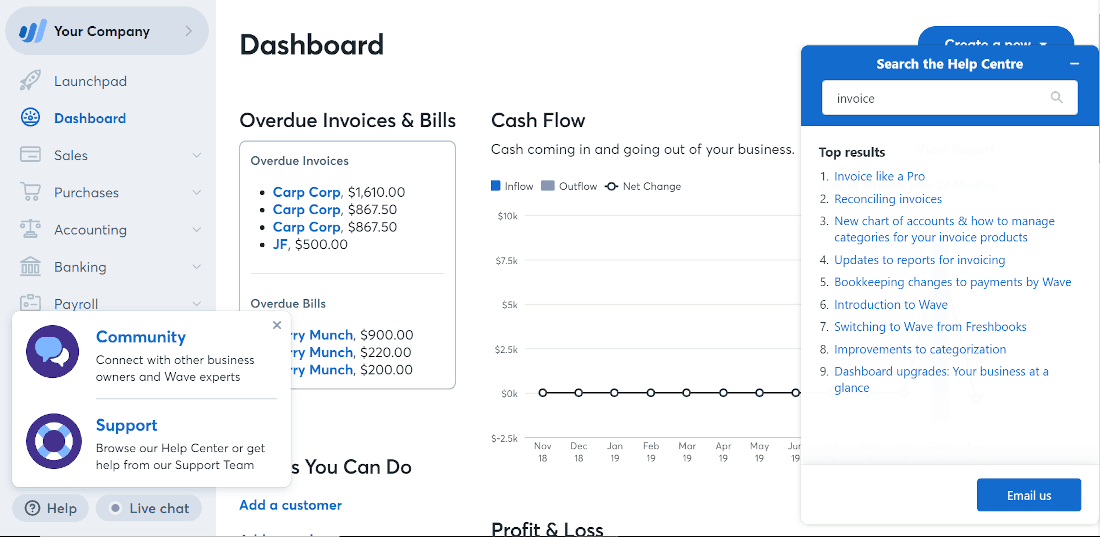The image size is (1100, 537).
Task: Expand the Purchases menu chevron
Action: 196,192
